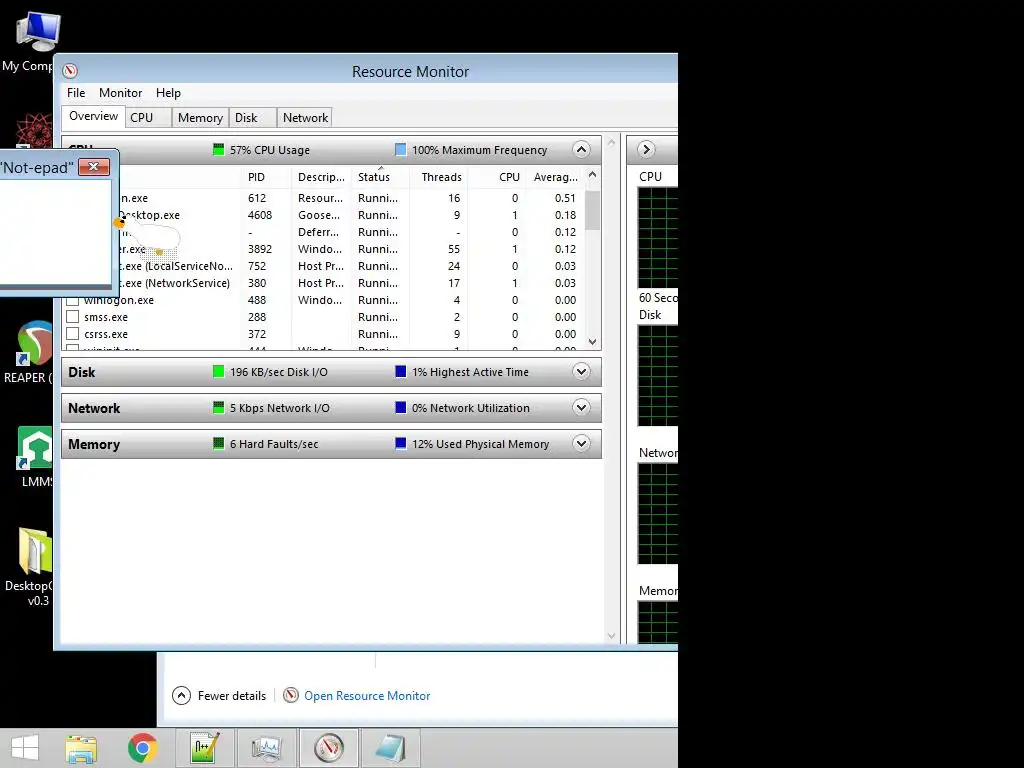The height and width of the screenshot is (768, 1024).
Task: Sort by the Status column header
Action: [x=381, y=177]
